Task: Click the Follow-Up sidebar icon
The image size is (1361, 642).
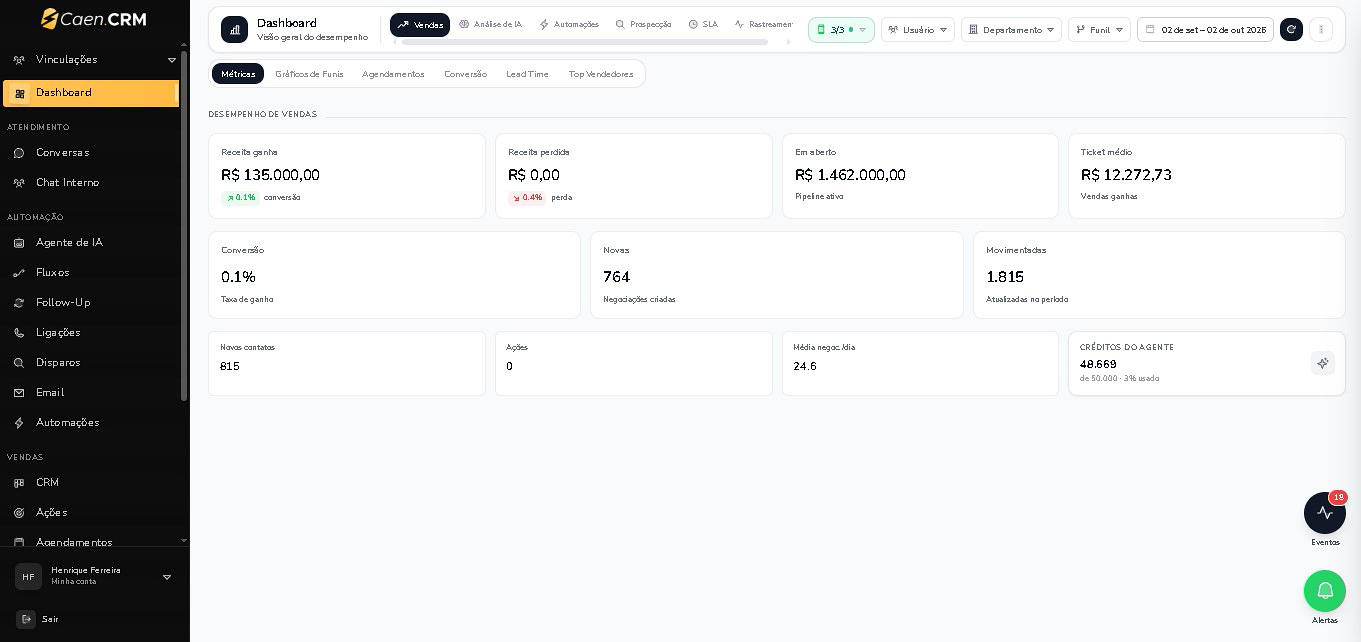Action: coord(19,303)
